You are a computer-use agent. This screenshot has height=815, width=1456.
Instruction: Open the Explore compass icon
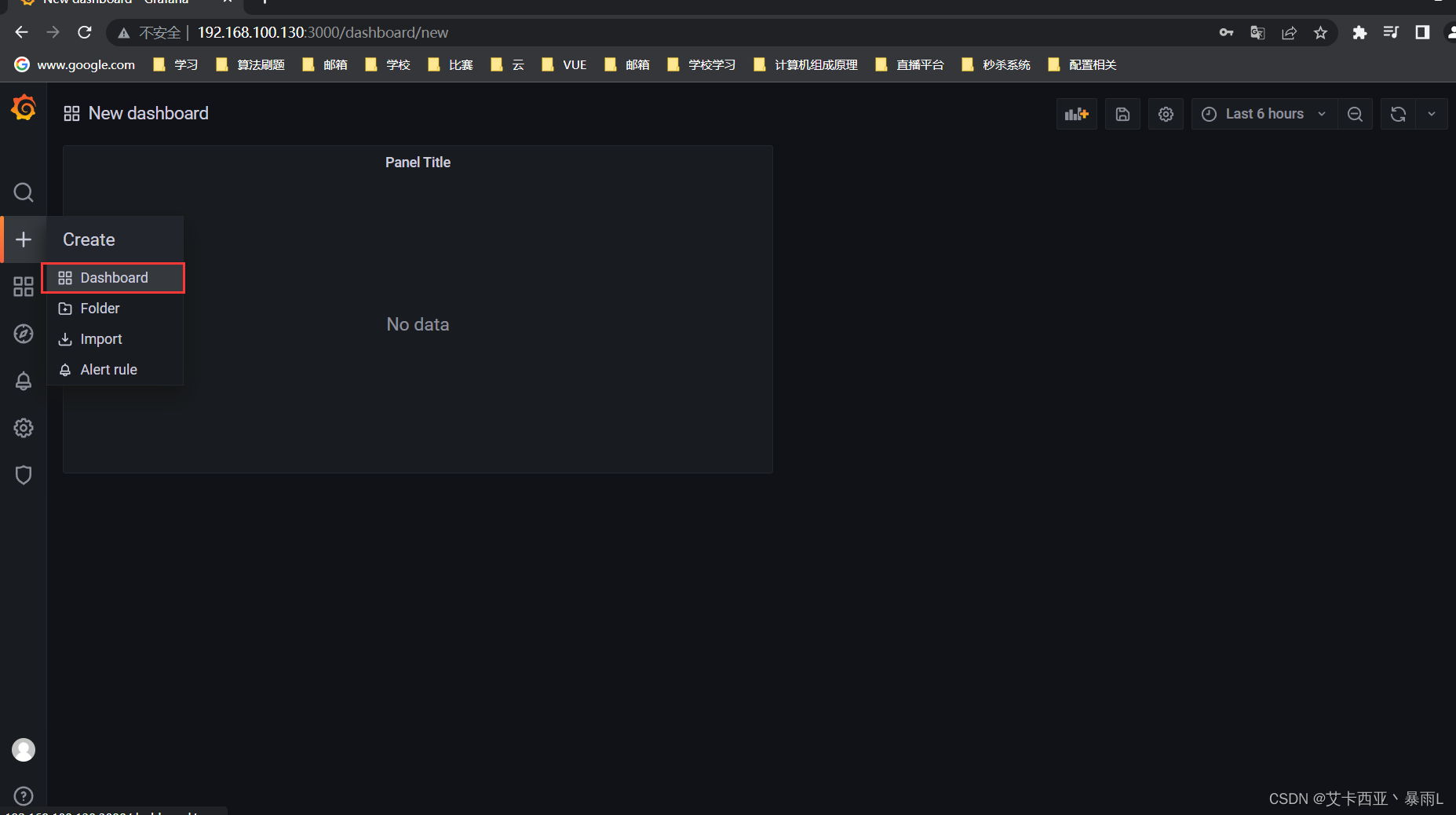[x=24, y=334]
